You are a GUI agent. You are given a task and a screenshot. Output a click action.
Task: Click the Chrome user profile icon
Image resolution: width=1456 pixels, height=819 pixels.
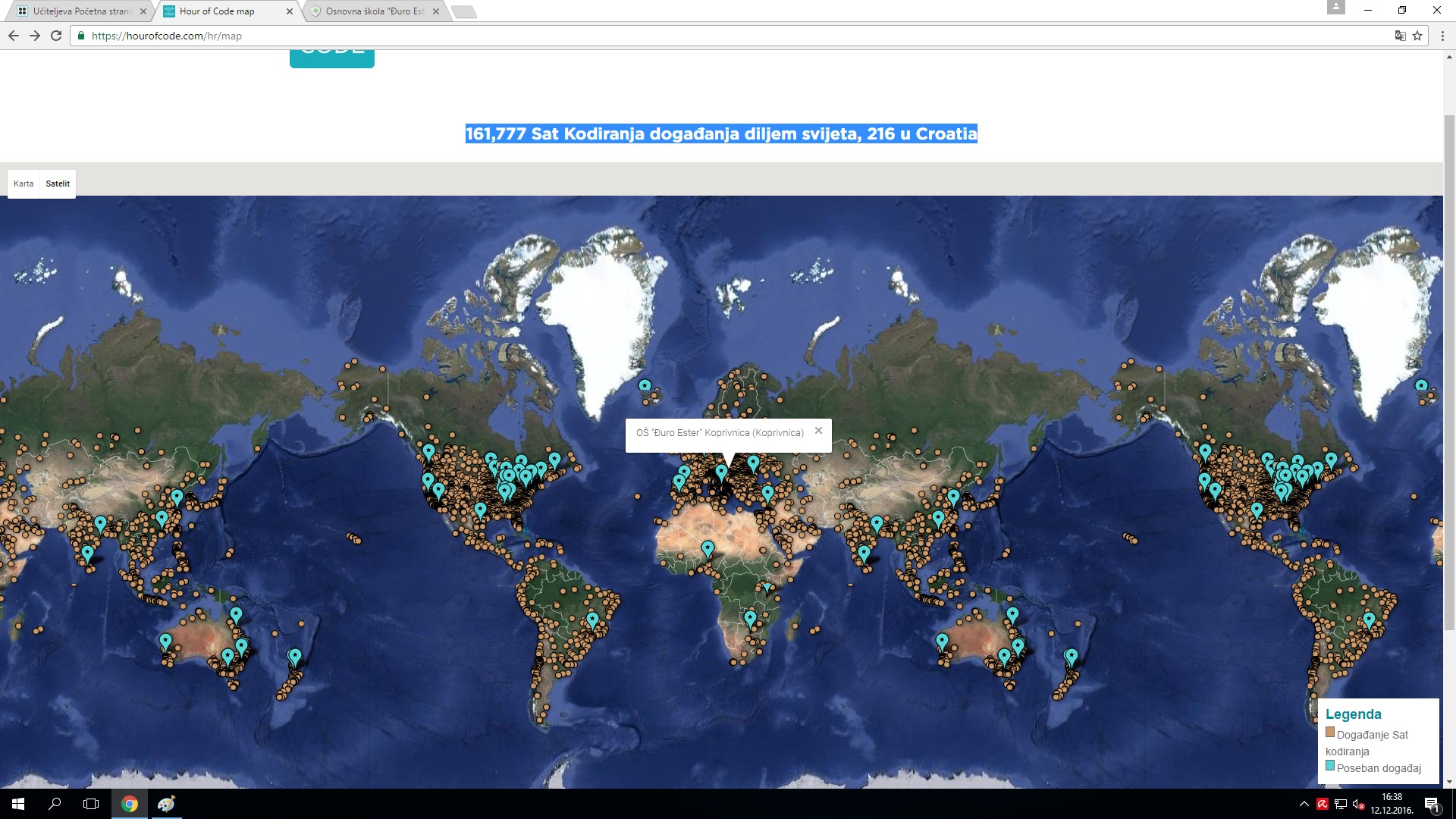[x=1336, y=8]
